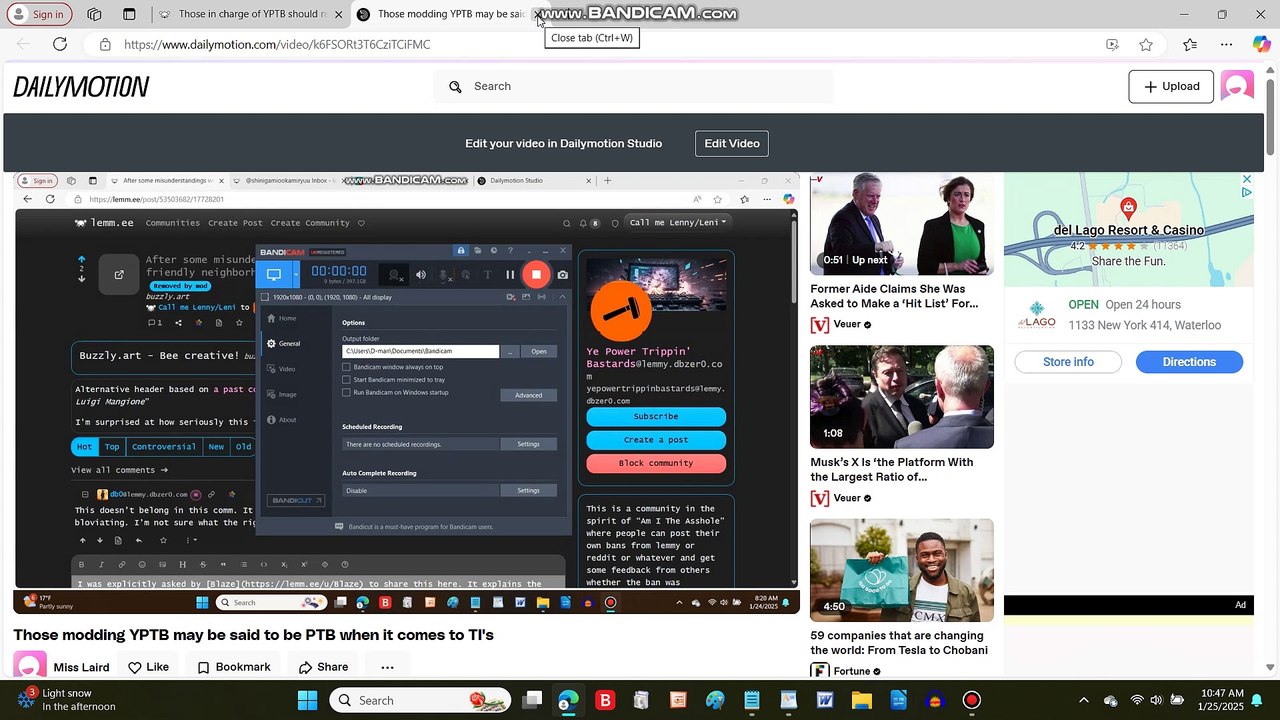
Task: Click the ad's Store info button
Action: (1068, 362)
